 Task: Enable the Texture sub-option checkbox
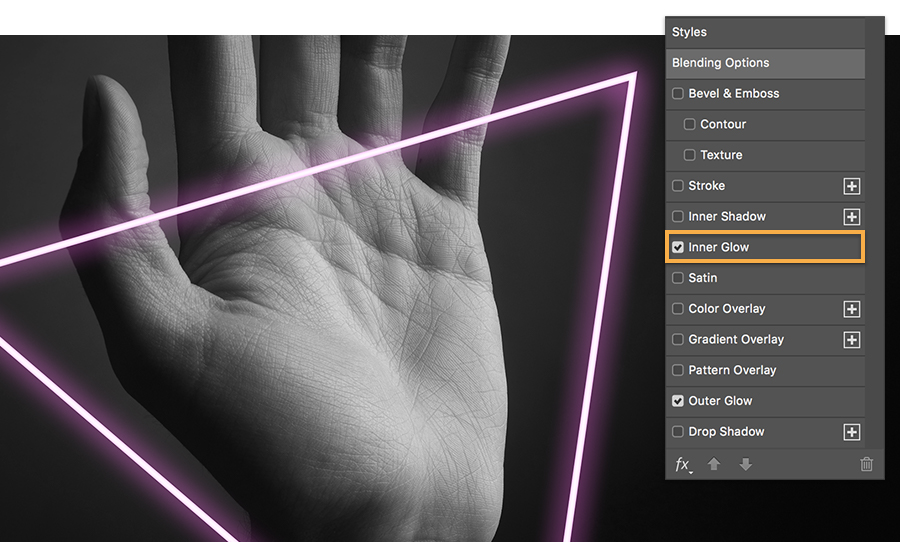689,155
